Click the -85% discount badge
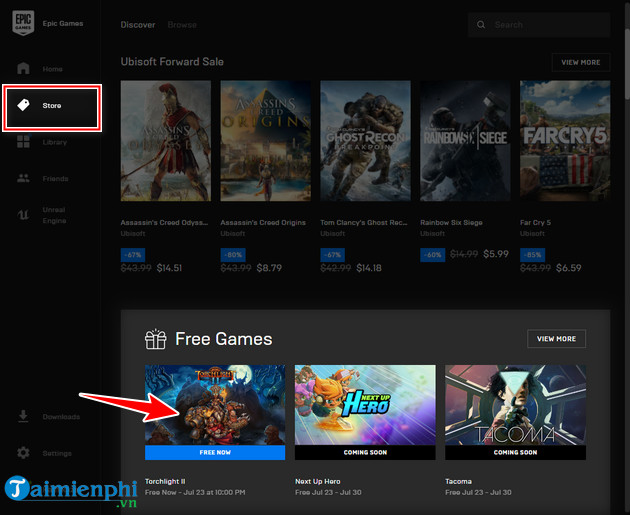Viewport: 630px width, 515px height. point(532,255)
